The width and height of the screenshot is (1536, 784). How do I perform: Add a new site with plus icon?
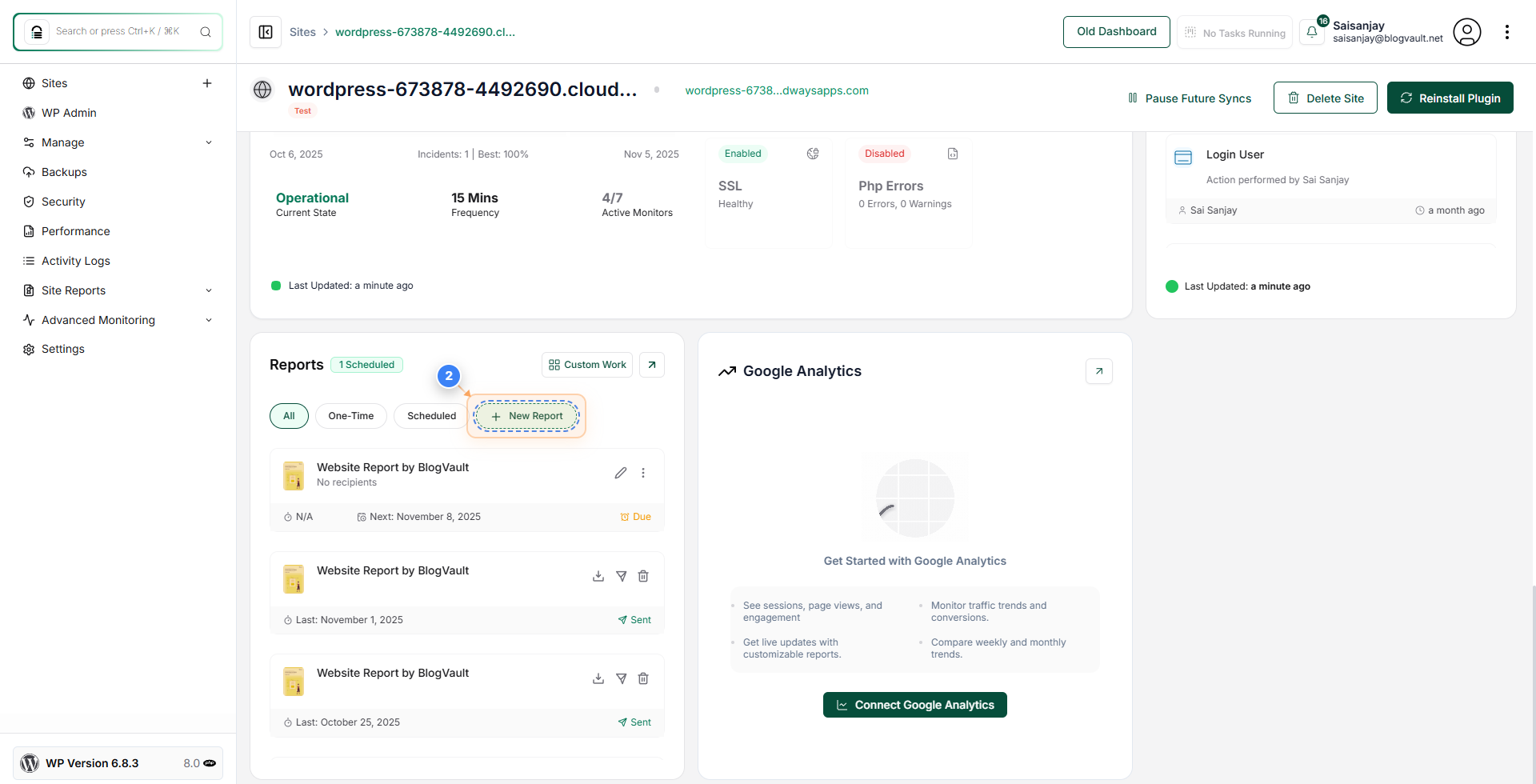(207, 83)
